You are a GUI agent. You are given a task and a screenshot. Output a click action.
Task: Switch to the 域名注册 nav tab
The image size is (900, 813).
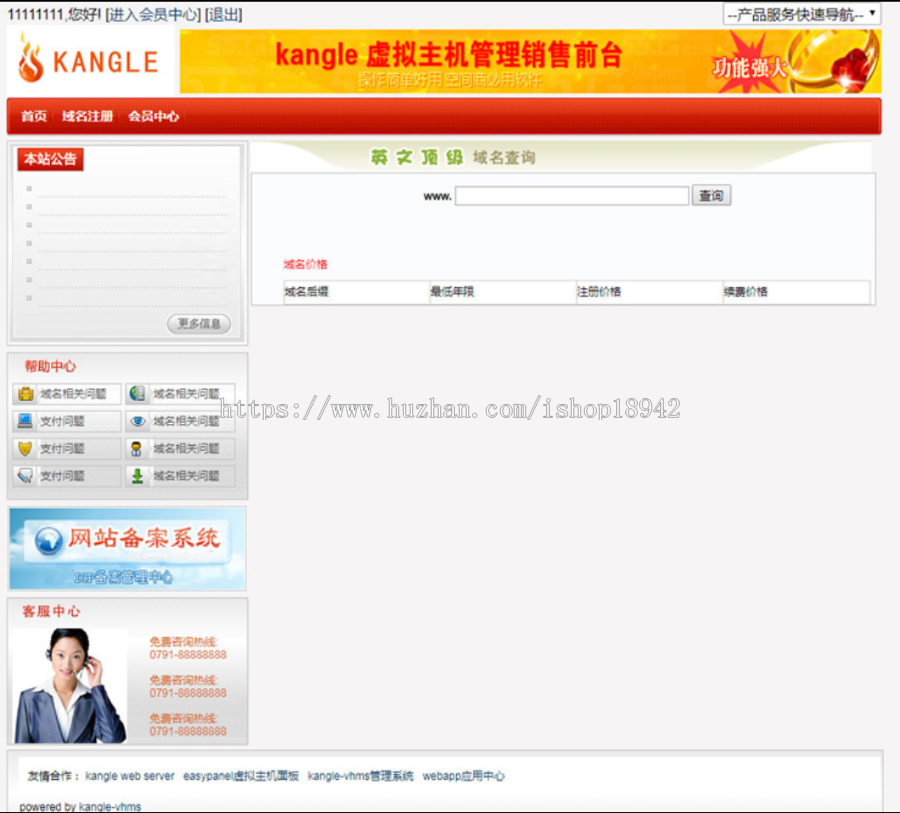pos(89,116)
